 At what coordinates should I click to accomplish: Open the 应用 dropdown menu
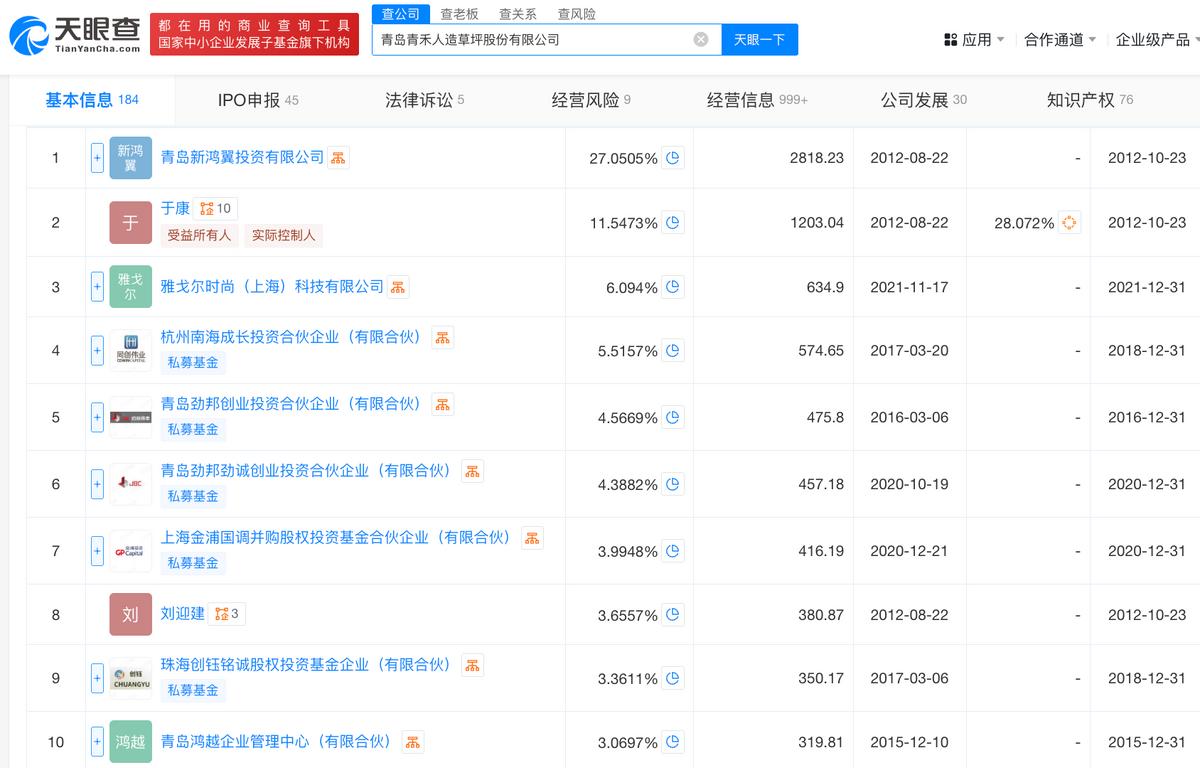tap(974, 39)
